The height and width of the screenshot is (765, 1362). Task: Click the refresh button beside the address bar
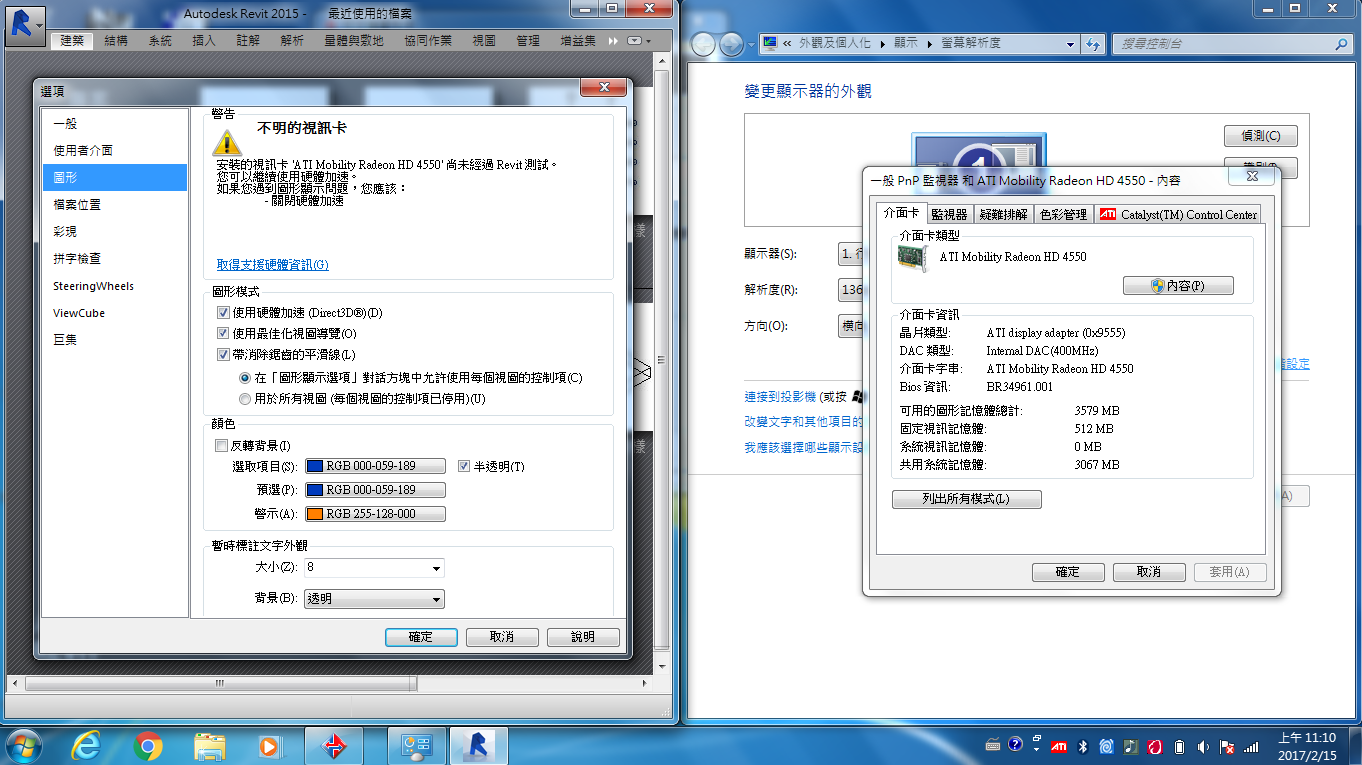click(x=1093, y=44)
